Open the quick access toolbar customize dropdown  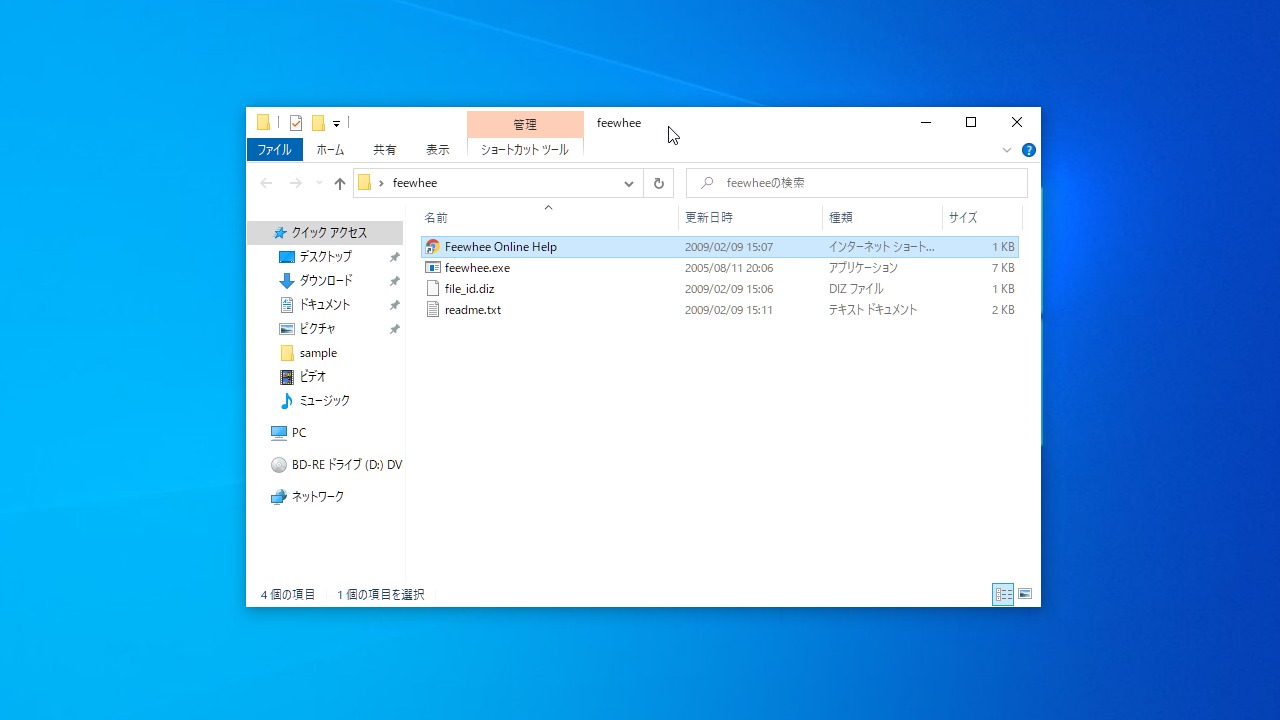pyautogui.click(x=337, y=124)
